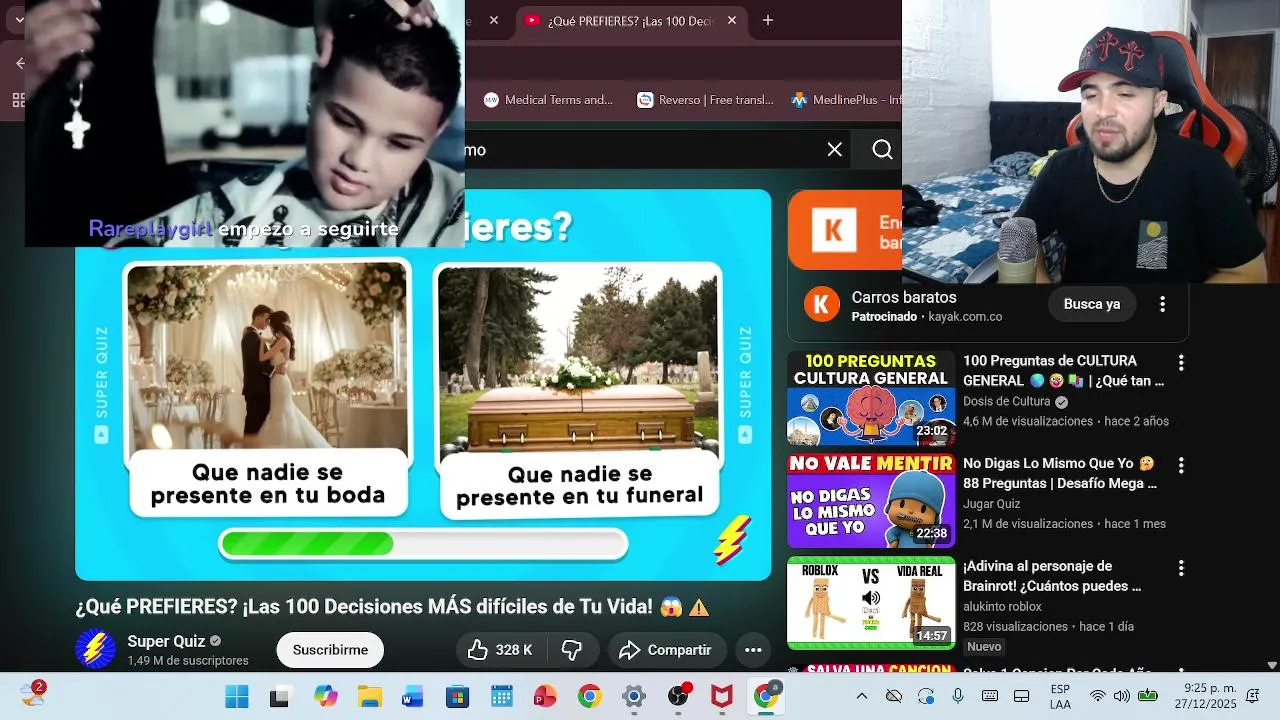This screenshot has height=720, width=1280.
Task: Share the video using Compartir
Action: pos(665,650)
